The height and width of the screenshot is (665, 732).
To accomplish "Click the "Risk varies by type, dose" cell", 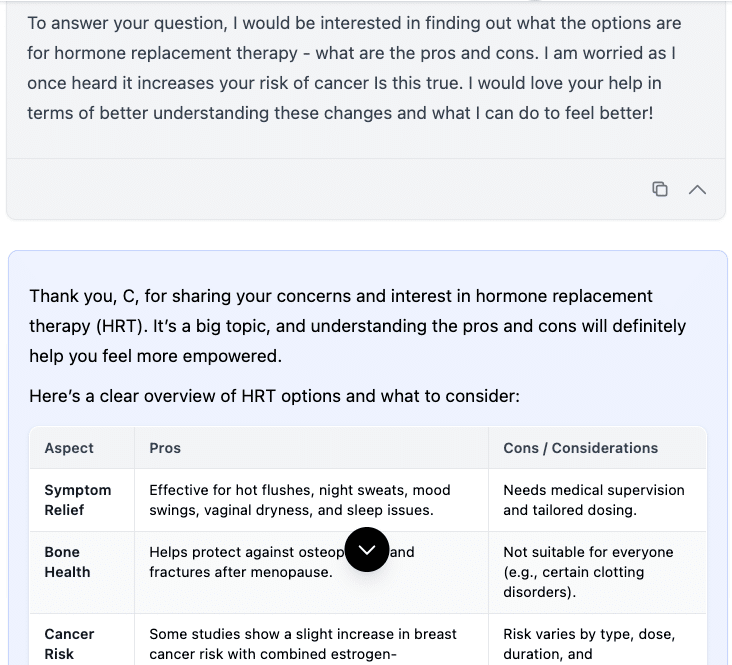I will pos(588,644).
